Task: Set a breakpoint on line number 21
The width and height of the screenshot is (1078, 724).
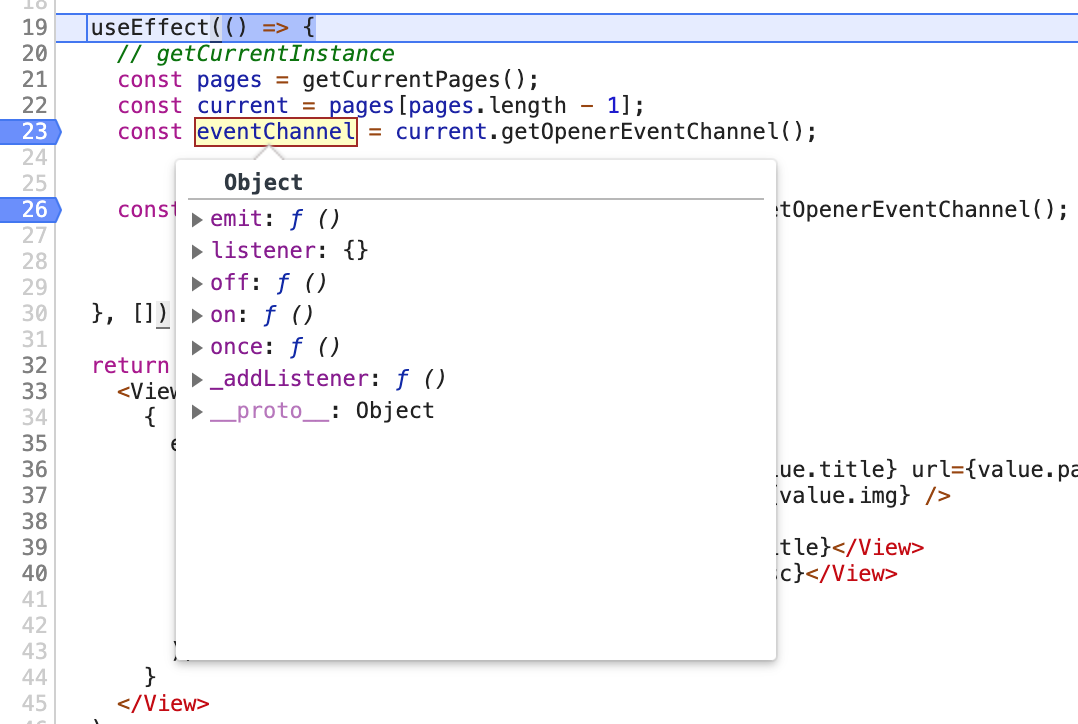Action: (x=34, y=80)
